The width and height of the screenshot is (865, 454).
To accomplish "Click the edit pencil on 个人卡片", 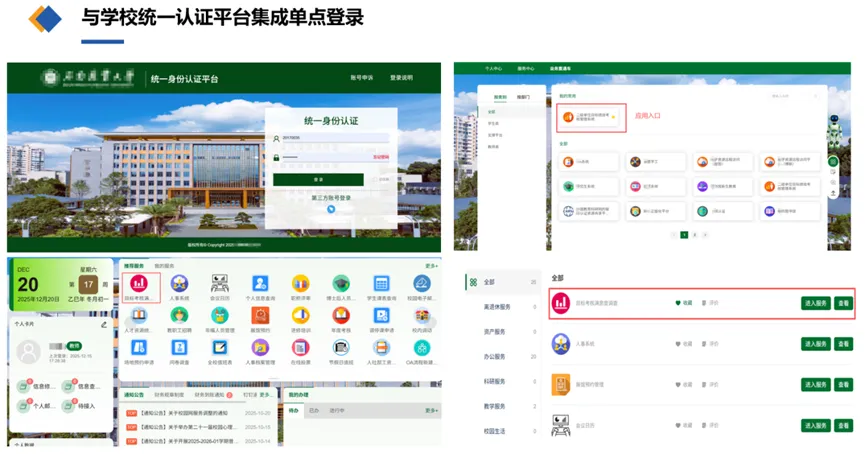I will pos(104,325).
